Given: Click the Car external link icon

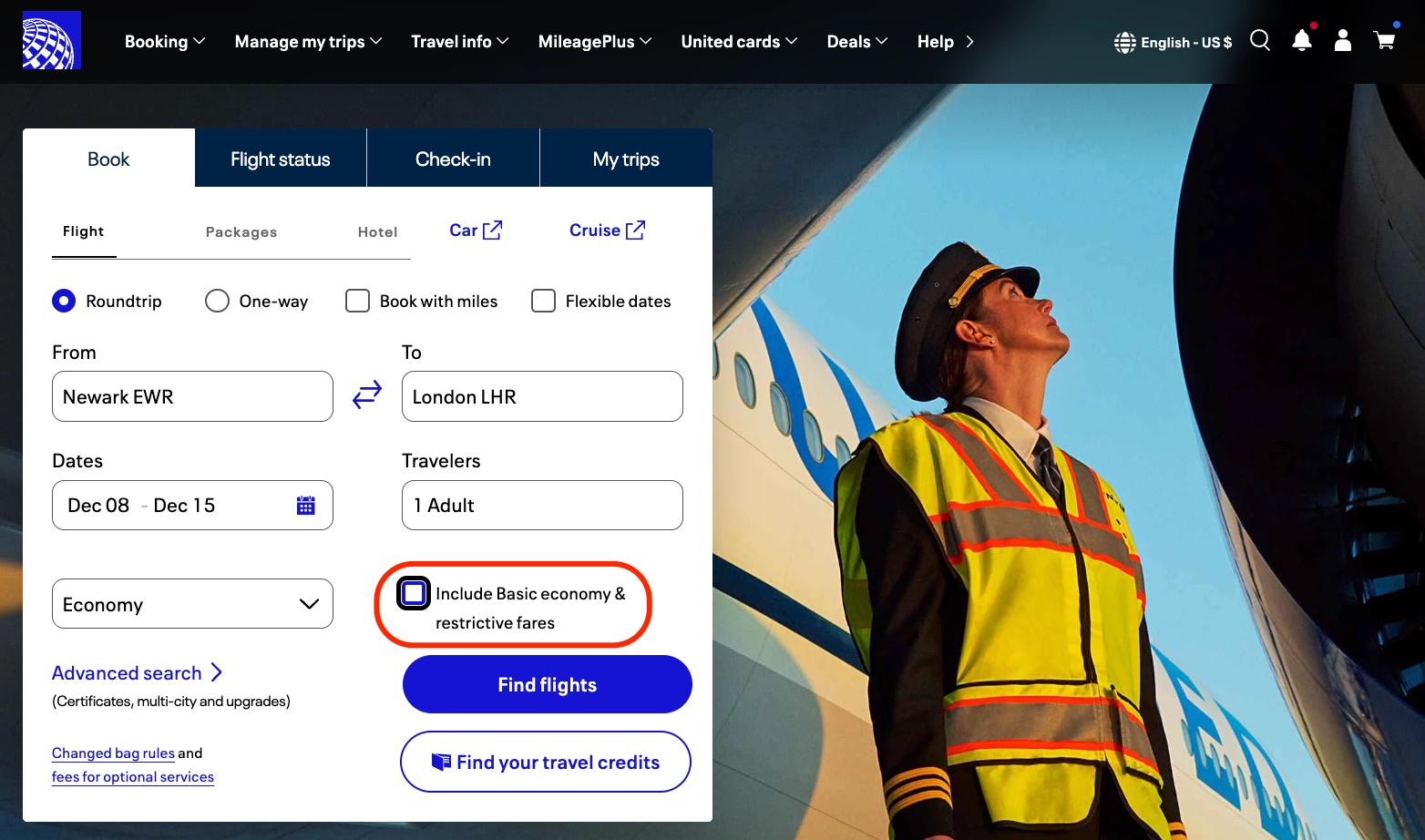Looking at the screenshot, I should (492, 230).
